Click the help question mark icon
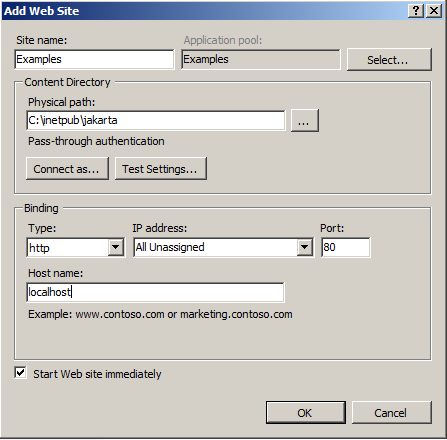 pyautogui.click(x=416, y=11)
